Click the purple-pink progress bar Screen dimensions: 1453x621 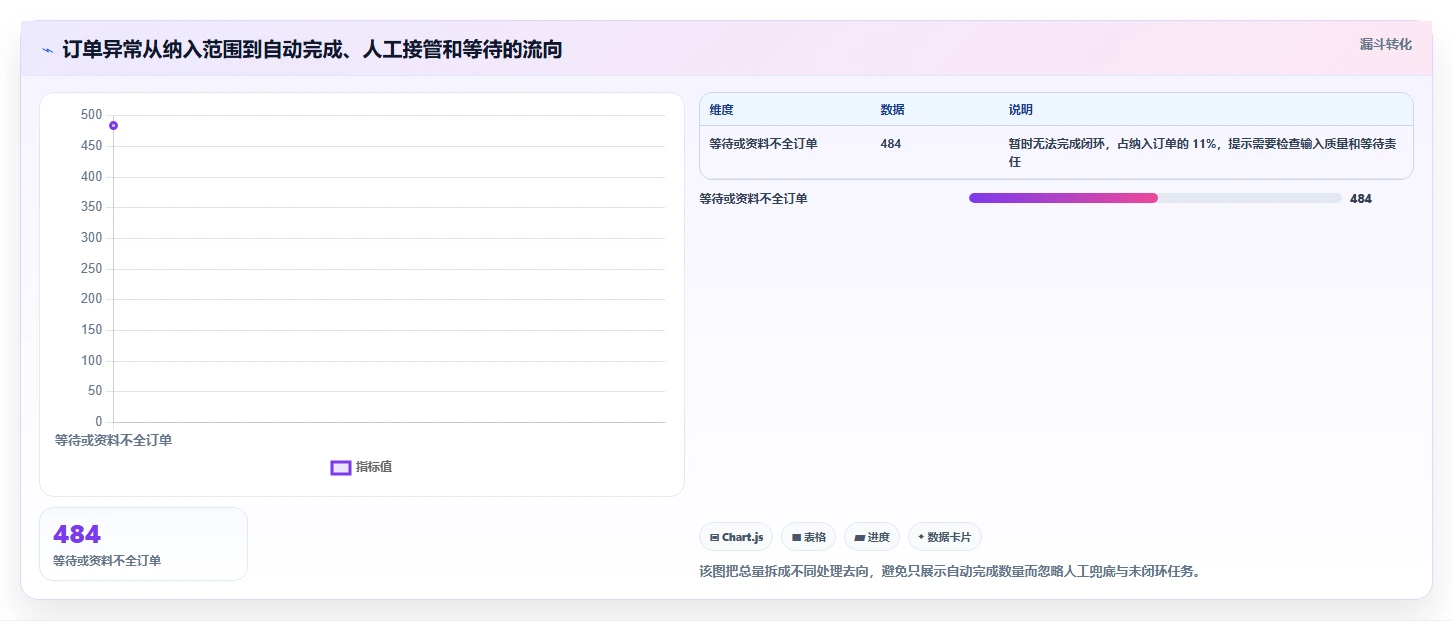(x=1063, y=198)
